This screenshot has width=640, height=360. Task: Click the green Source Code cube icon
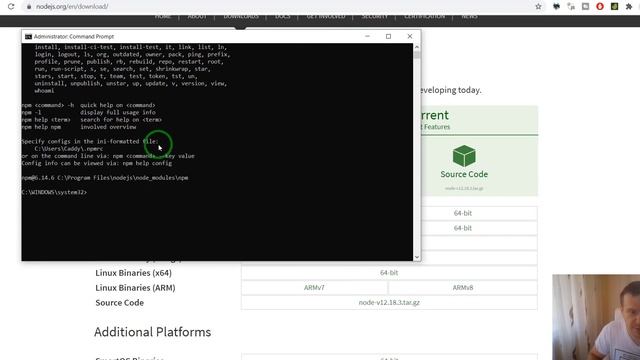tap(464, 156)
